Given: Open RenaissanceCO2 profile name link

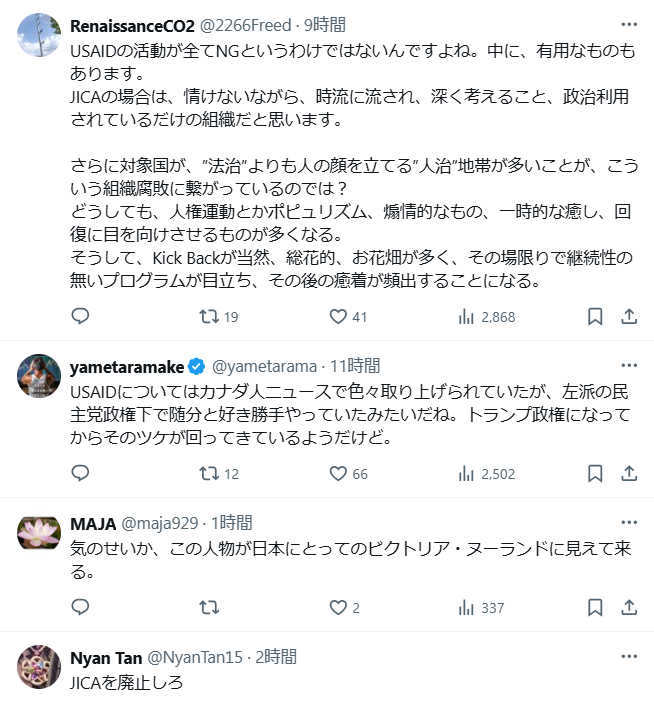Looking at the screenshot, I should (x=132, y=25).
